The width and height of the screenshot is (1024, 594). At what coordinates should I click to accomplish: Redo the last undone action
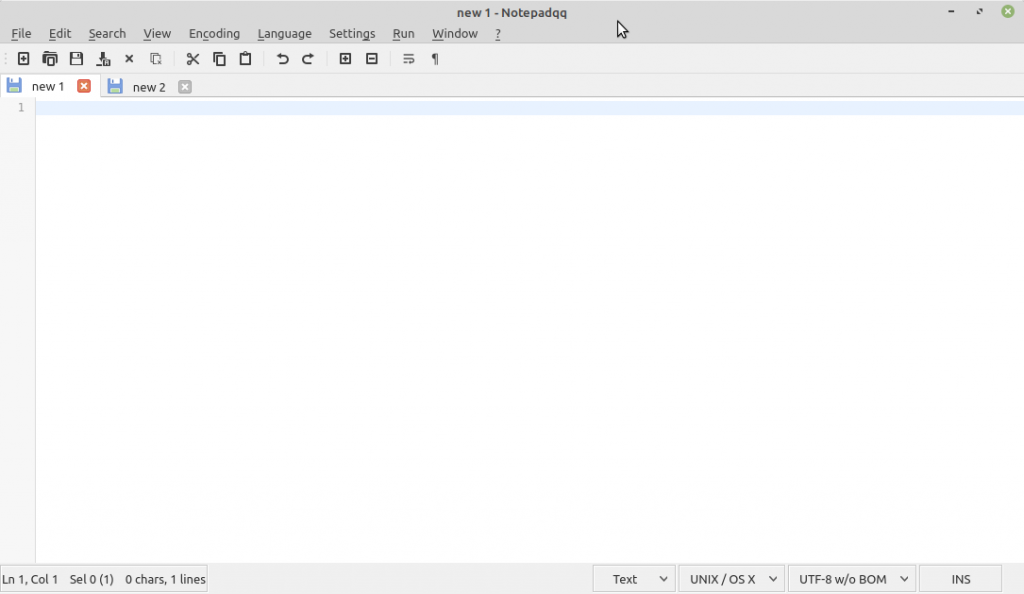click(x=308, y=59)
